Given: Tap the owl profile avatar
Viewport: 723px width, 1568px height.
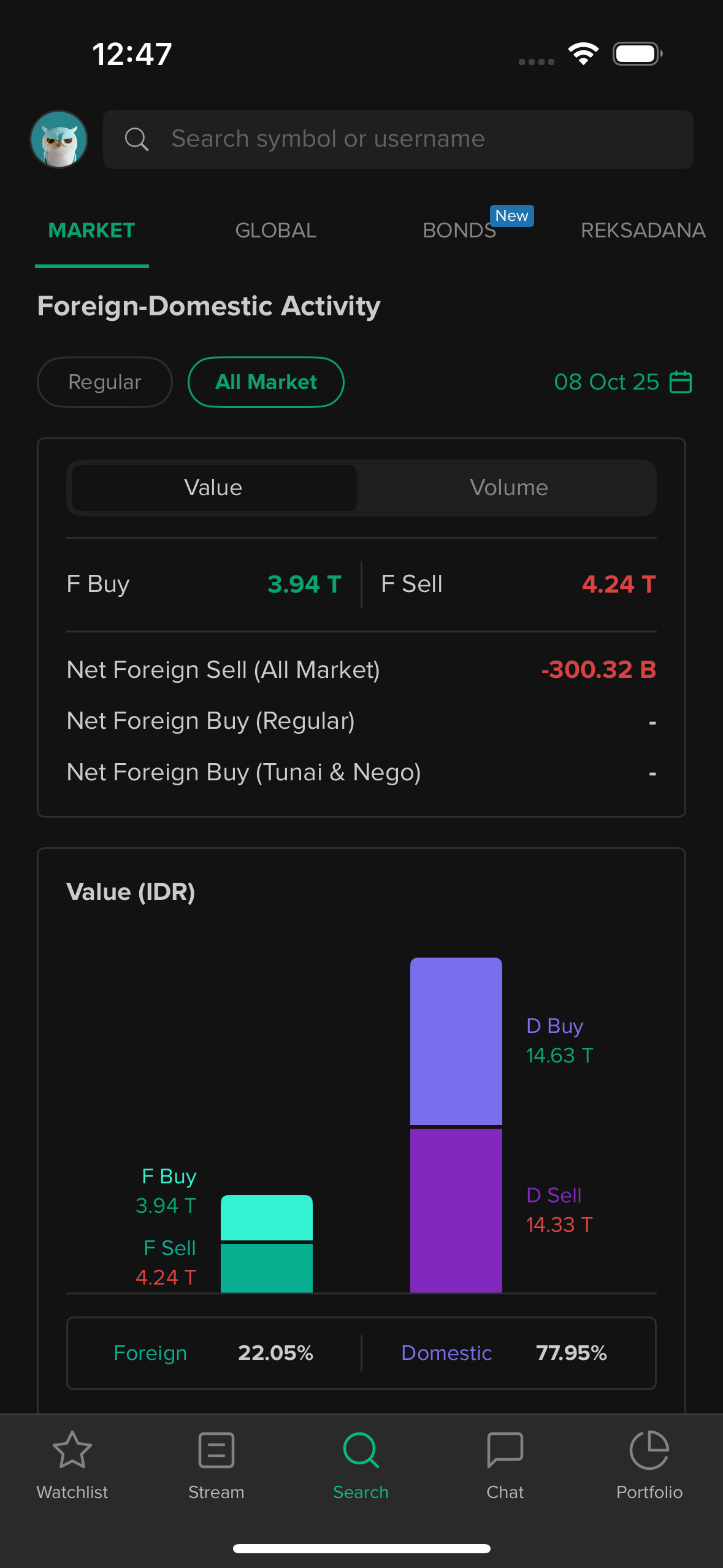Looking at the screenshot, I should (x=59, y=139).
